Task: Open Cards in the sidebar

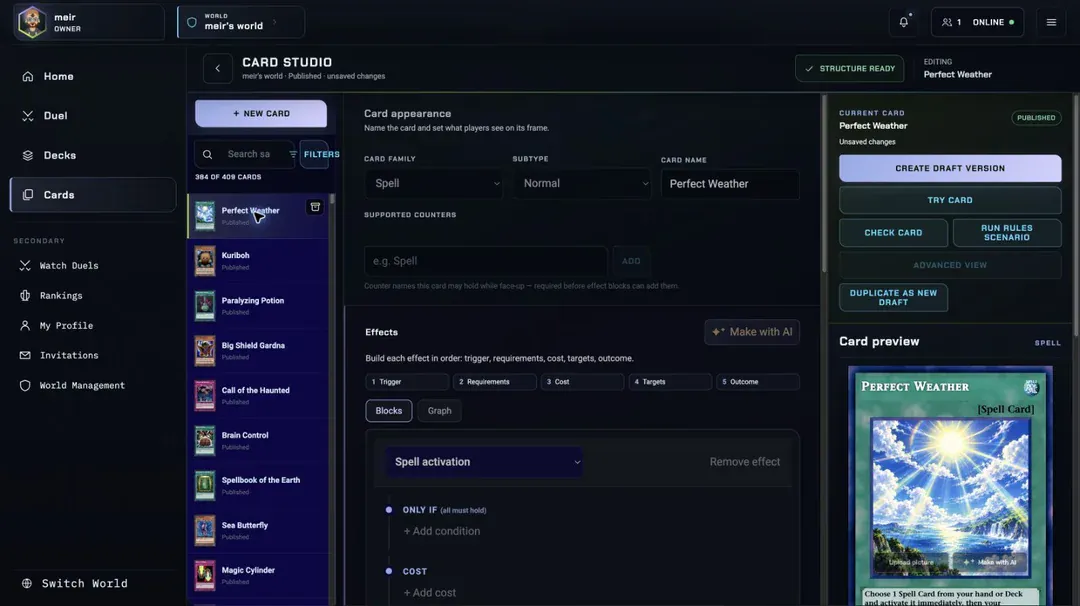Action: [x=93, y=195]
